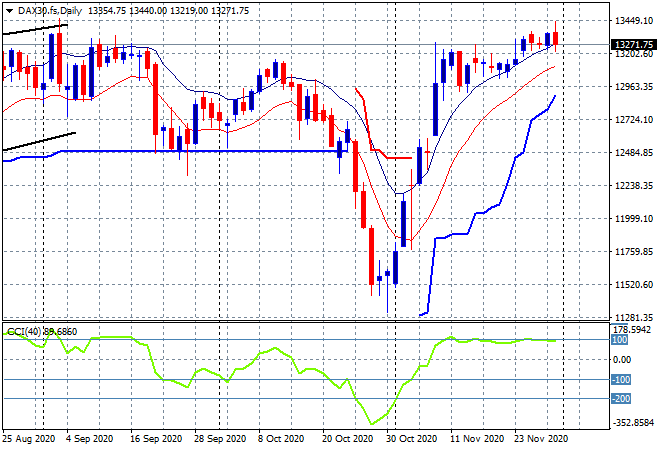This screenshot has height=450, width=660.
Task: Select the DAX30.fs,Daily chart title
Action: pyautogui.click(x=50, y=11)
